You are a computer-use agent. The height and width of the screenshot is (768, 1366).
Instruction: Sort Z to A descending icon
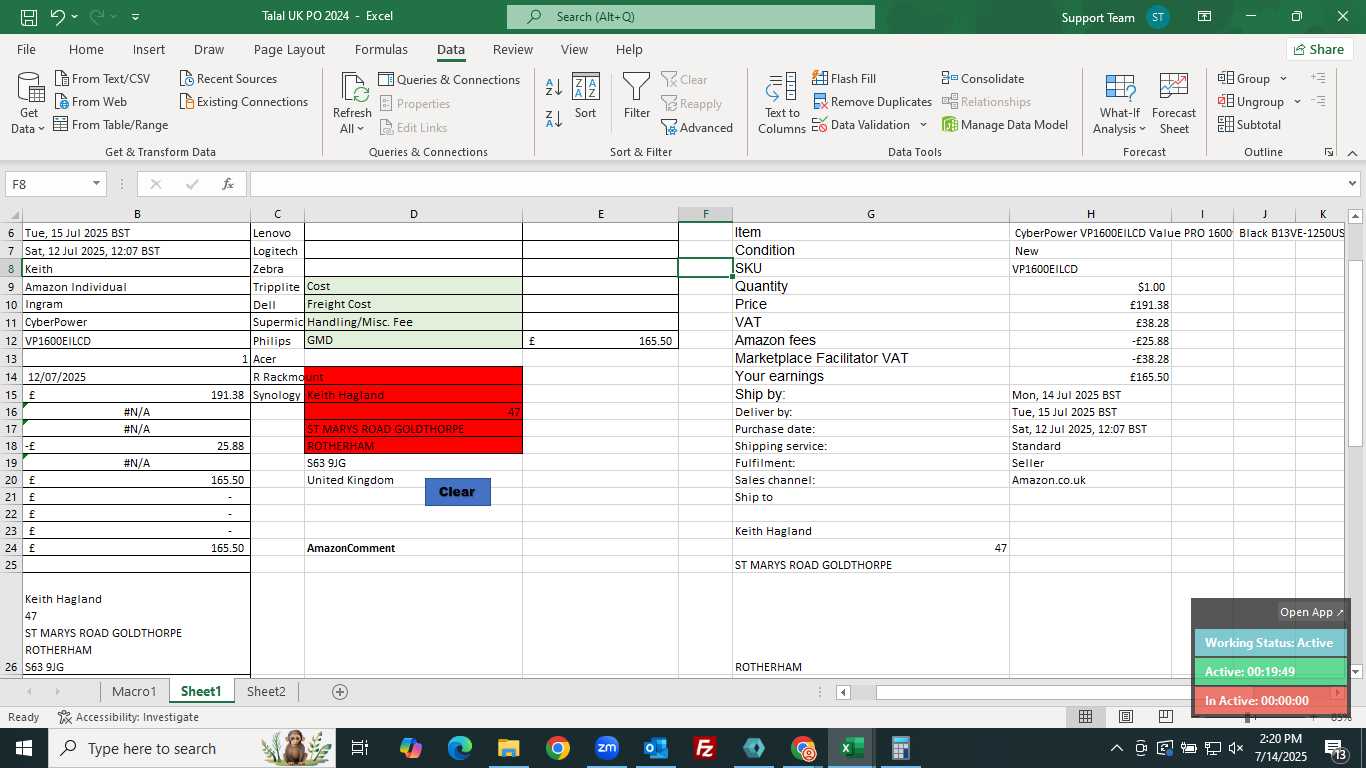pos(553,119)
